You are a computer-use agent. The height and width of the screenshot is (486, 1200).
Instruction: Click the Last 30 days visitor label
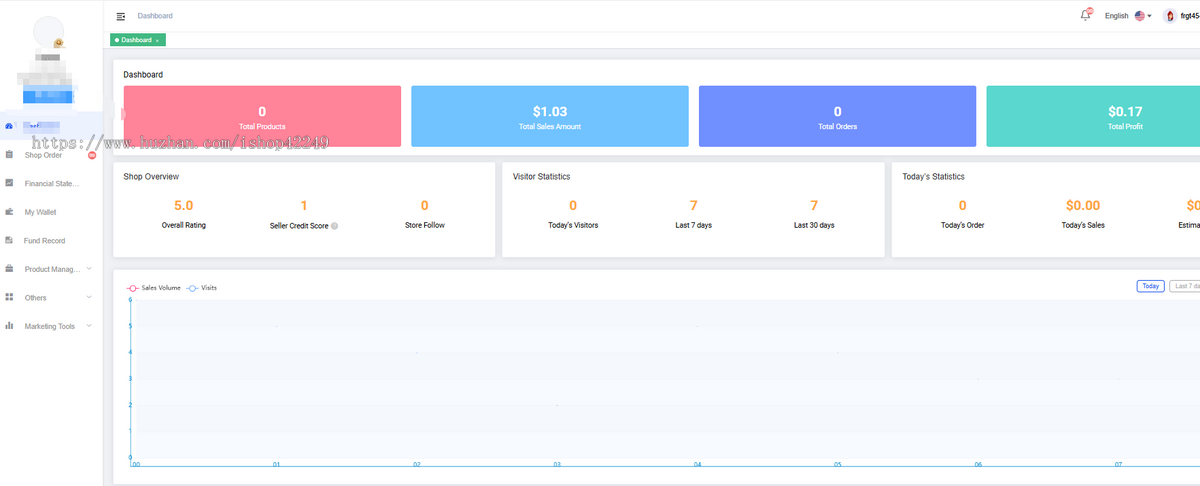pos(814,226)
